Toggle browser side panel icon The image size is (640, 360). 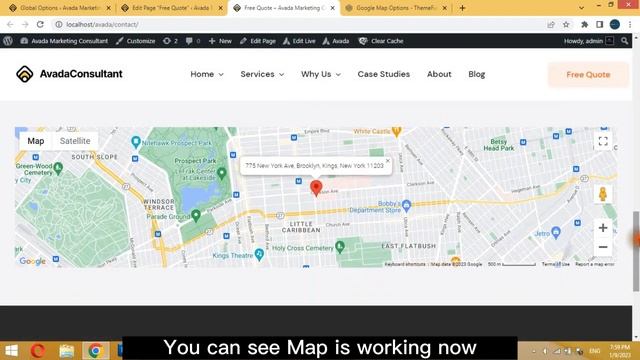[x=600, y=24]
